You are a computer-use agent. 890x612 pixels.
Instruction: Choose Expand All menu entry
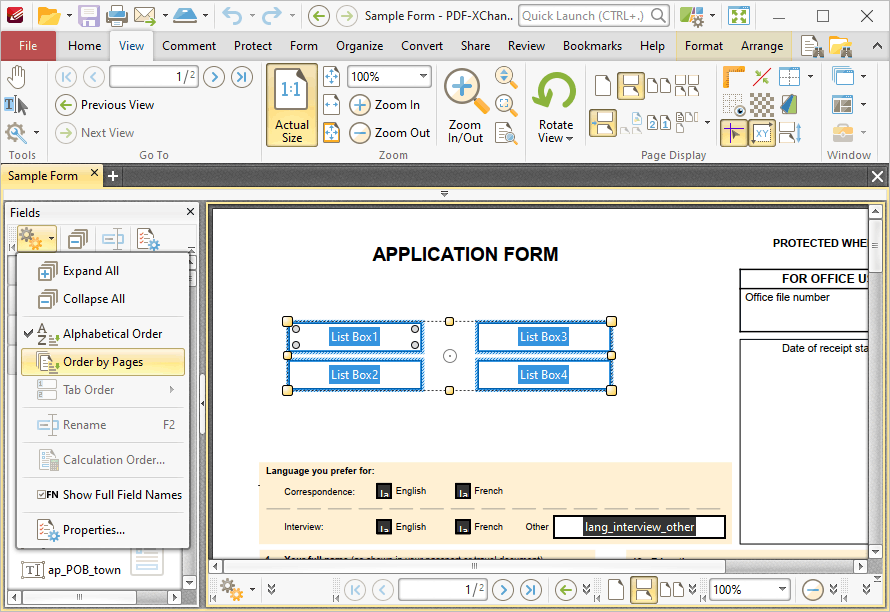click(103, 271)
